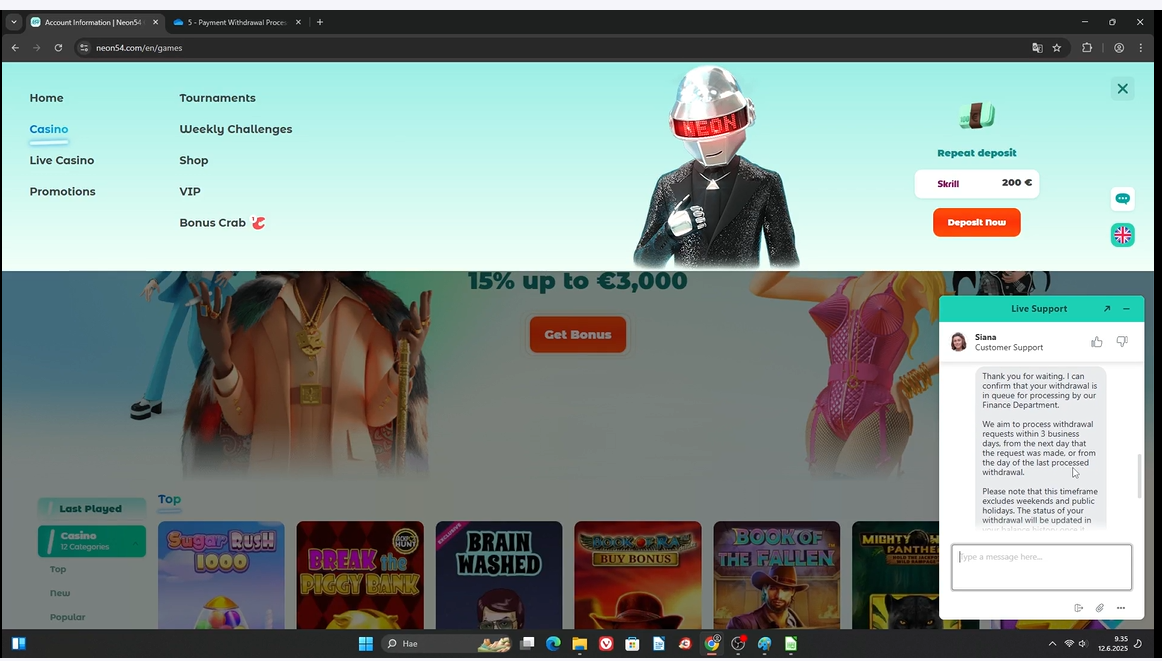This screenshot has height=661, width=1162.
Task: View site information icon in the address bar
Action: coord(84,47)
